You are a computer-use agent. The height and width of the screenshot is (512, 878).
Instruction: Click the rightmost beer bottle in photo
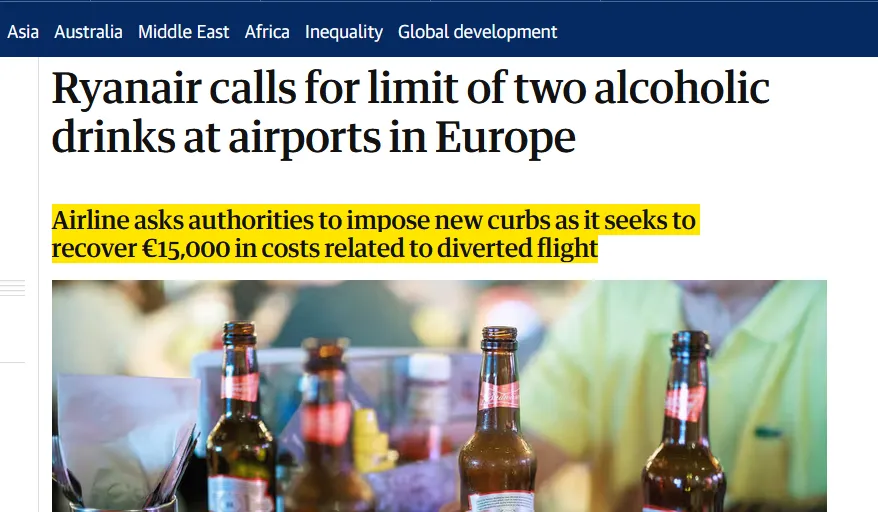click(x=685, y=421)
